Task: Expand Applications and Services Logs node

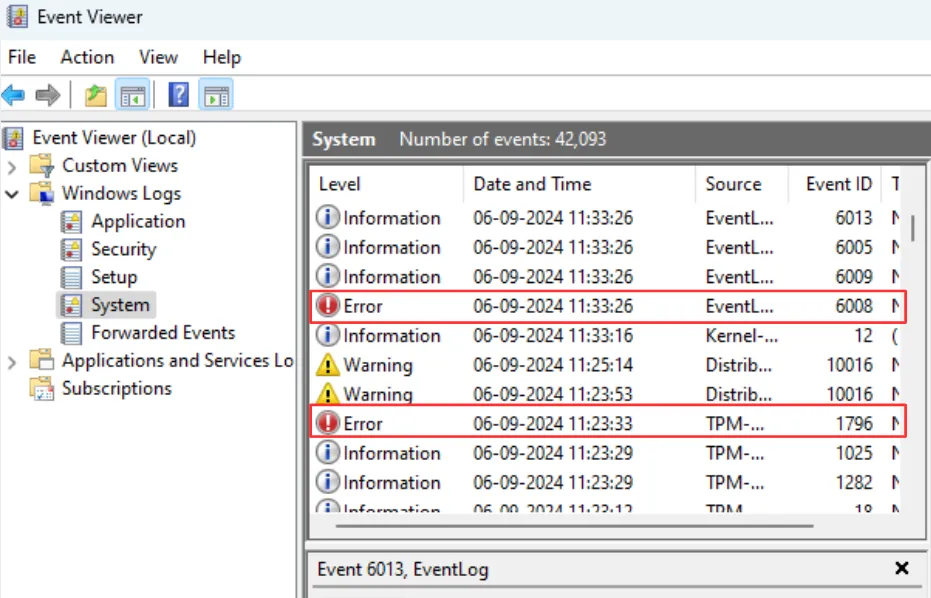Action: point(12,362)
